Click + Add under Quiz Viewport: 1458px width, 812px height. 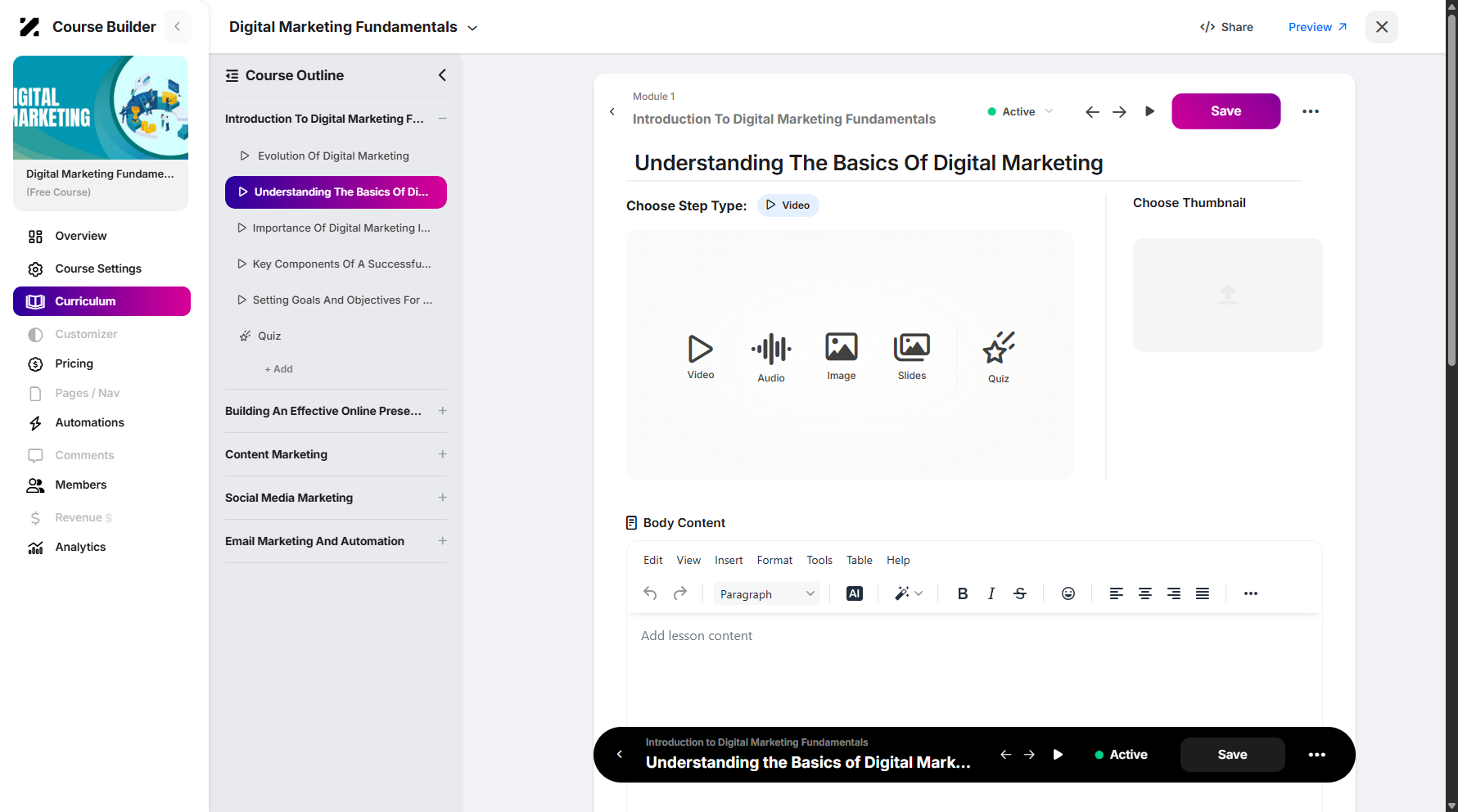click(x=278, y=369)
